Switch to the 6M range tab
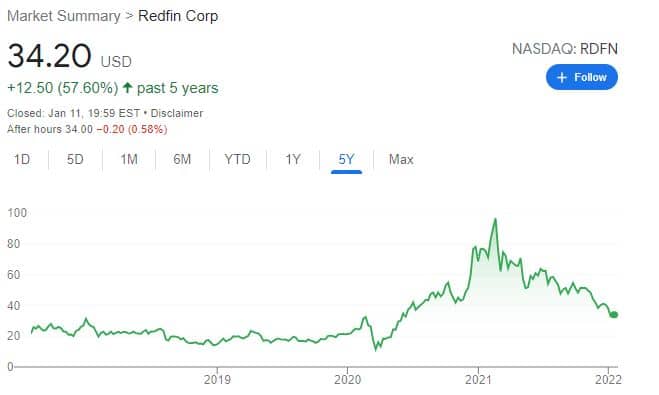The width and height of the screenshot is (659, 395). pyautogui.click(x=182, y=159)
